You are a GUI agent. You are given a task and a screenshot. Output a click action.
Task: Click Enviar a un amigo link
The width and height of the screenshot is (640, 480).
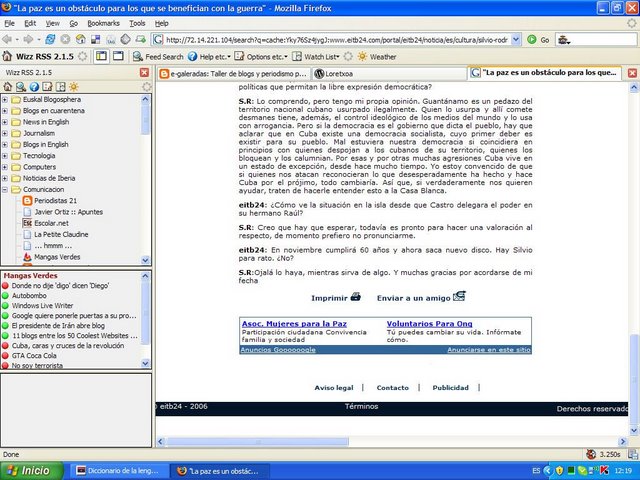421,297
